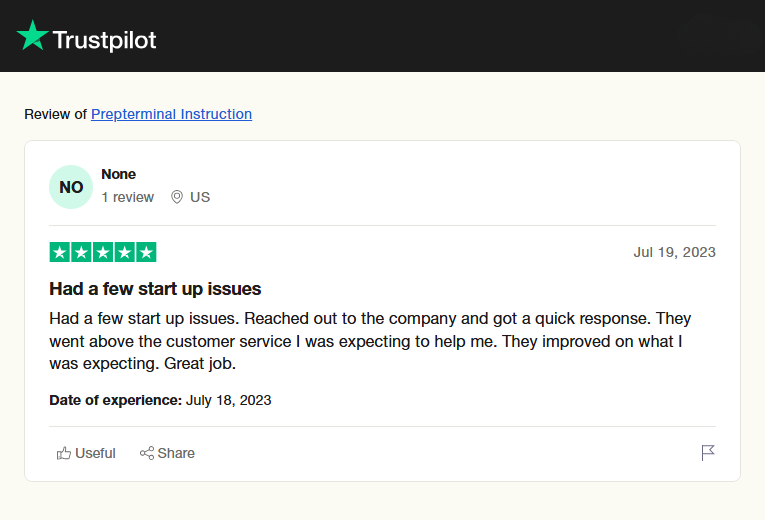
Task: Click the first green rating star
Action: [x=60, y=252]
